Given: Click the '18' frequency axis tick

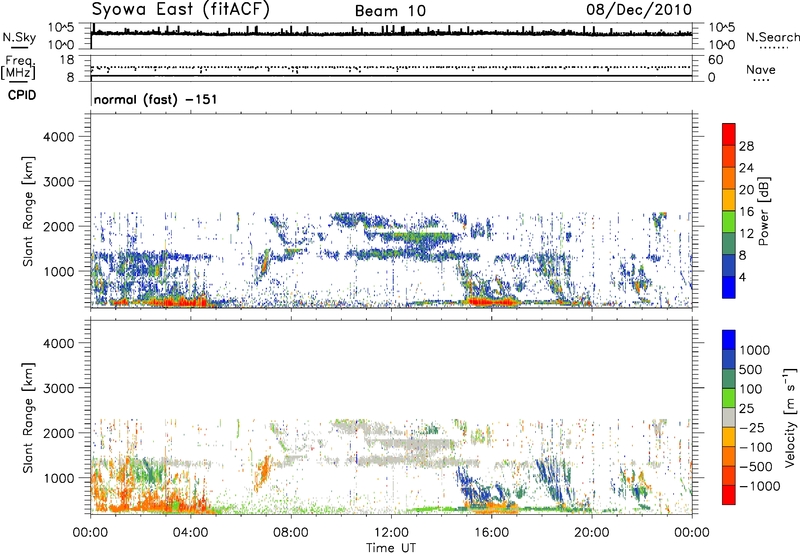Looking at the screenshot, I should (x=67, y=60).
